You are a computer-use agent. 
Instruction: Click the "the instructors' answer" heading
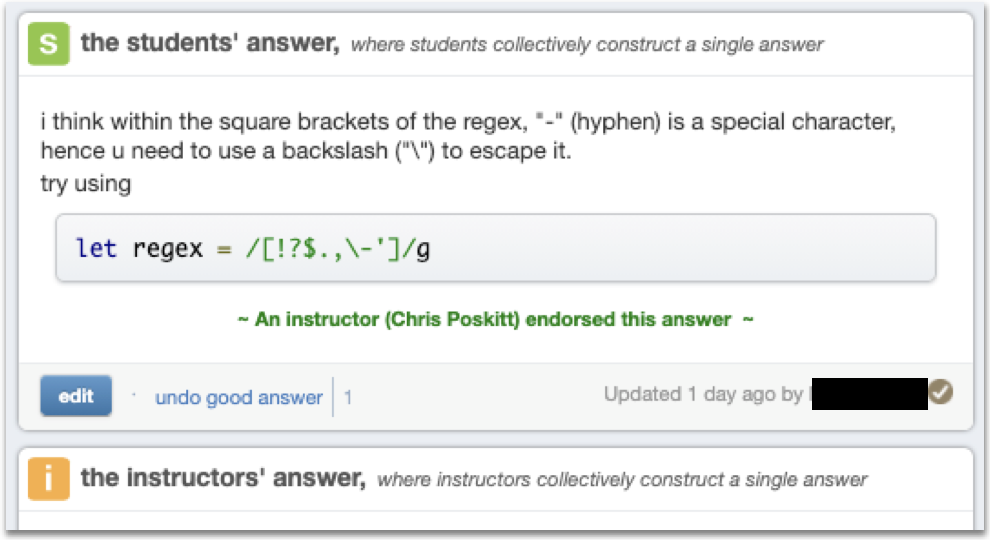click(x=223, y=477)
